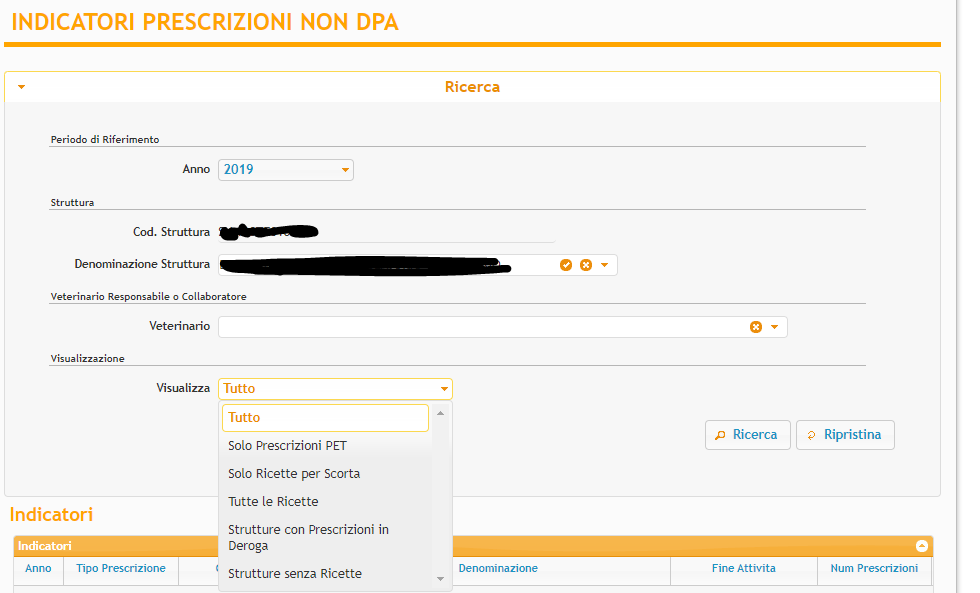Click the dropdown list scroll-up arrow
The image size is (980, 593).
coord(441,413)
